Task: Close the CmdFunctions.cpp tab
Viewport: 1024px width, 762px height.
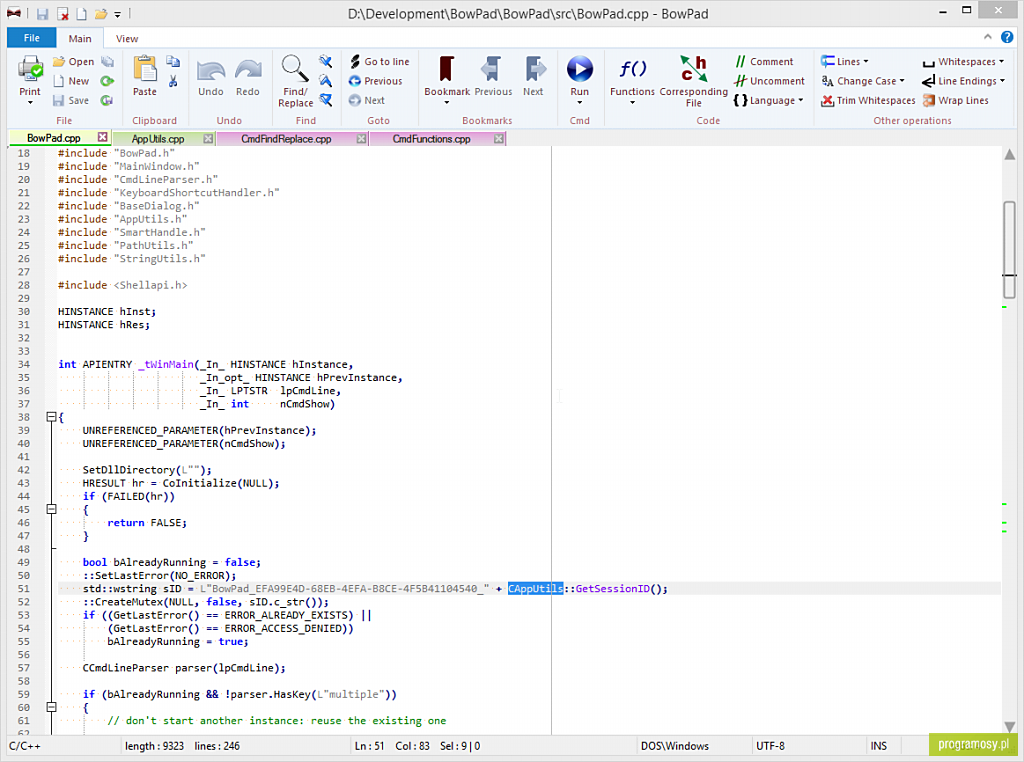Action: pyautogui.click(x=499, y=138)
